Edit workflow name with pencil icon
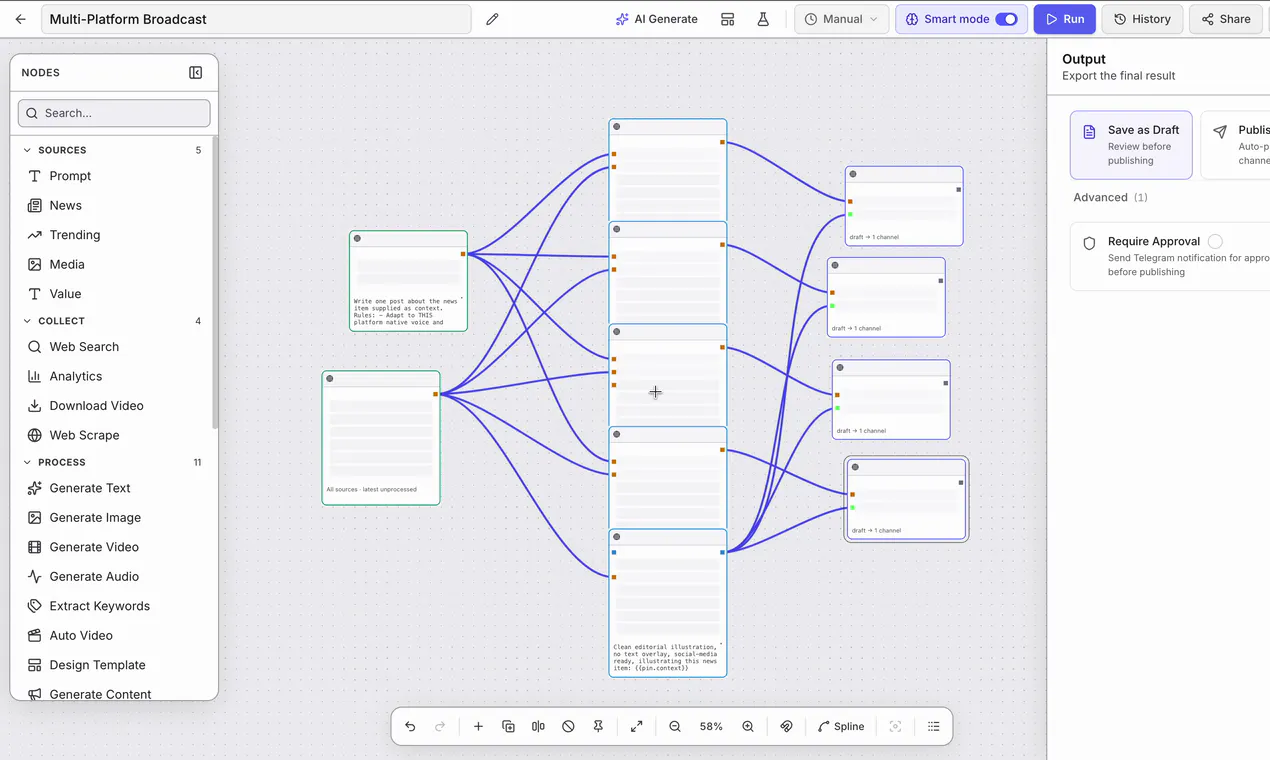 coord(492,19)
